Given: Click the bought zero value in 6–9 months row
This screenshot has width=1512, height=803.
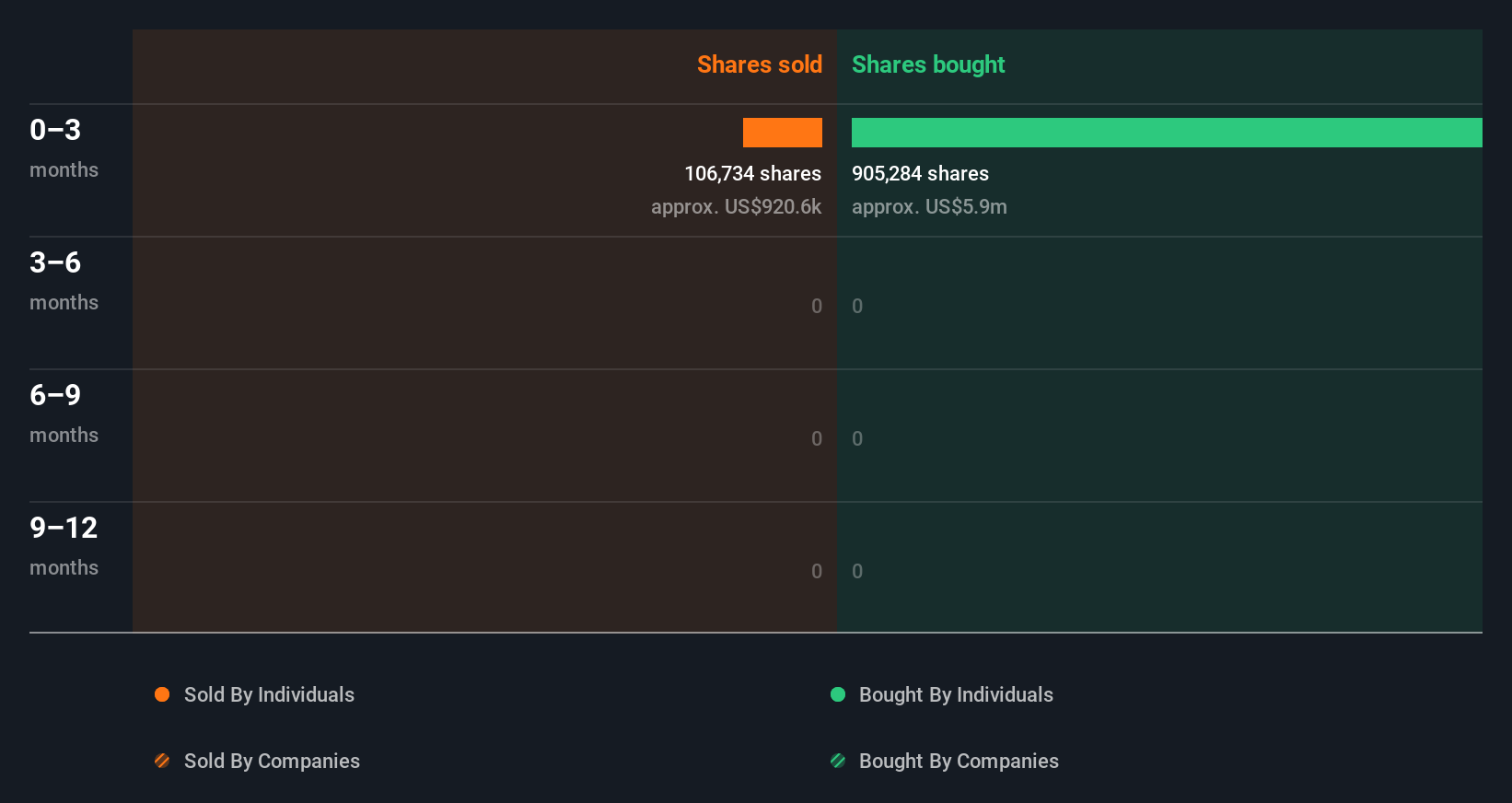Looking at the screenshot, I should point(857,438).
